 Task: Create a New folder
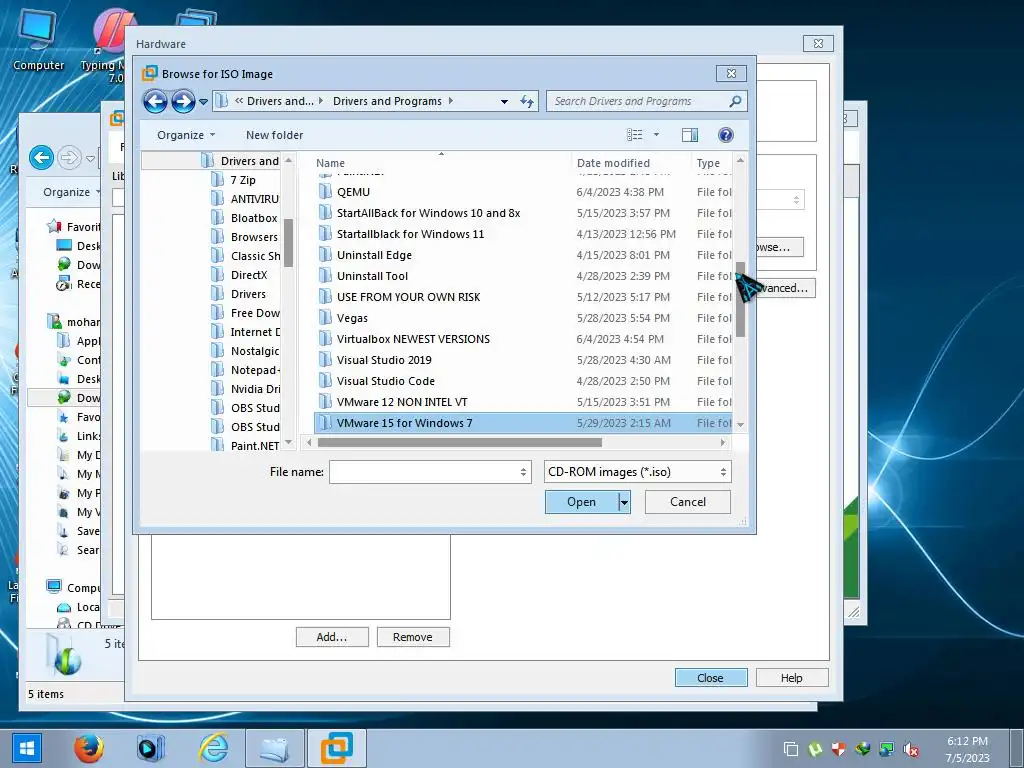(x=274, y=135)
